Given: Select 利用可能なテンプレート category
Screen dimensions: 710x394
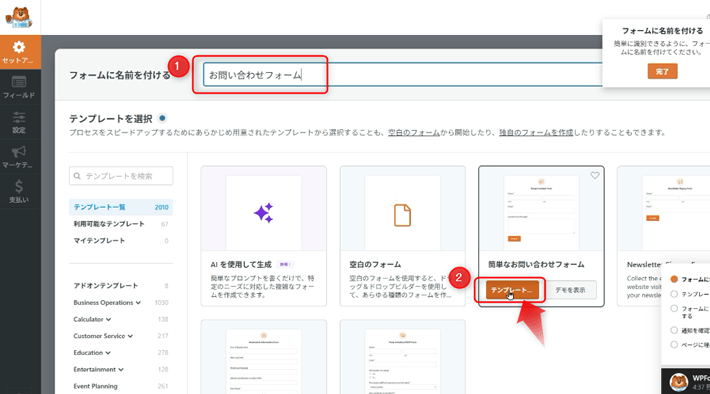Looking at the screenshot, I should point(121,224).
